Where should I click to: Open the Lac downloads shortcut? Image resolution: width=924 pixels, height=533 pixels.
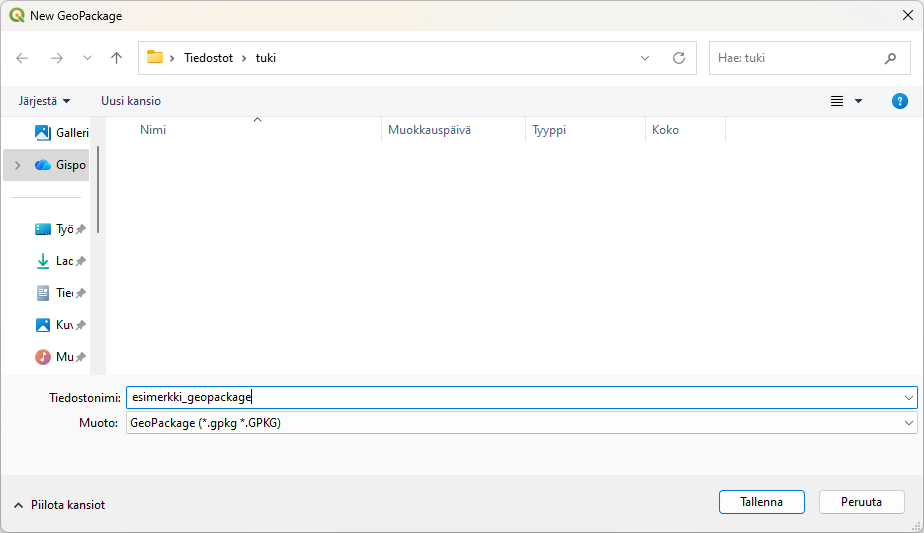54,261
